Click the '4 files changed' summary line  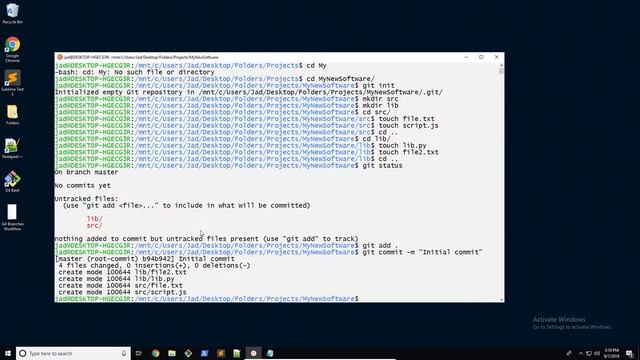(154, 265)
